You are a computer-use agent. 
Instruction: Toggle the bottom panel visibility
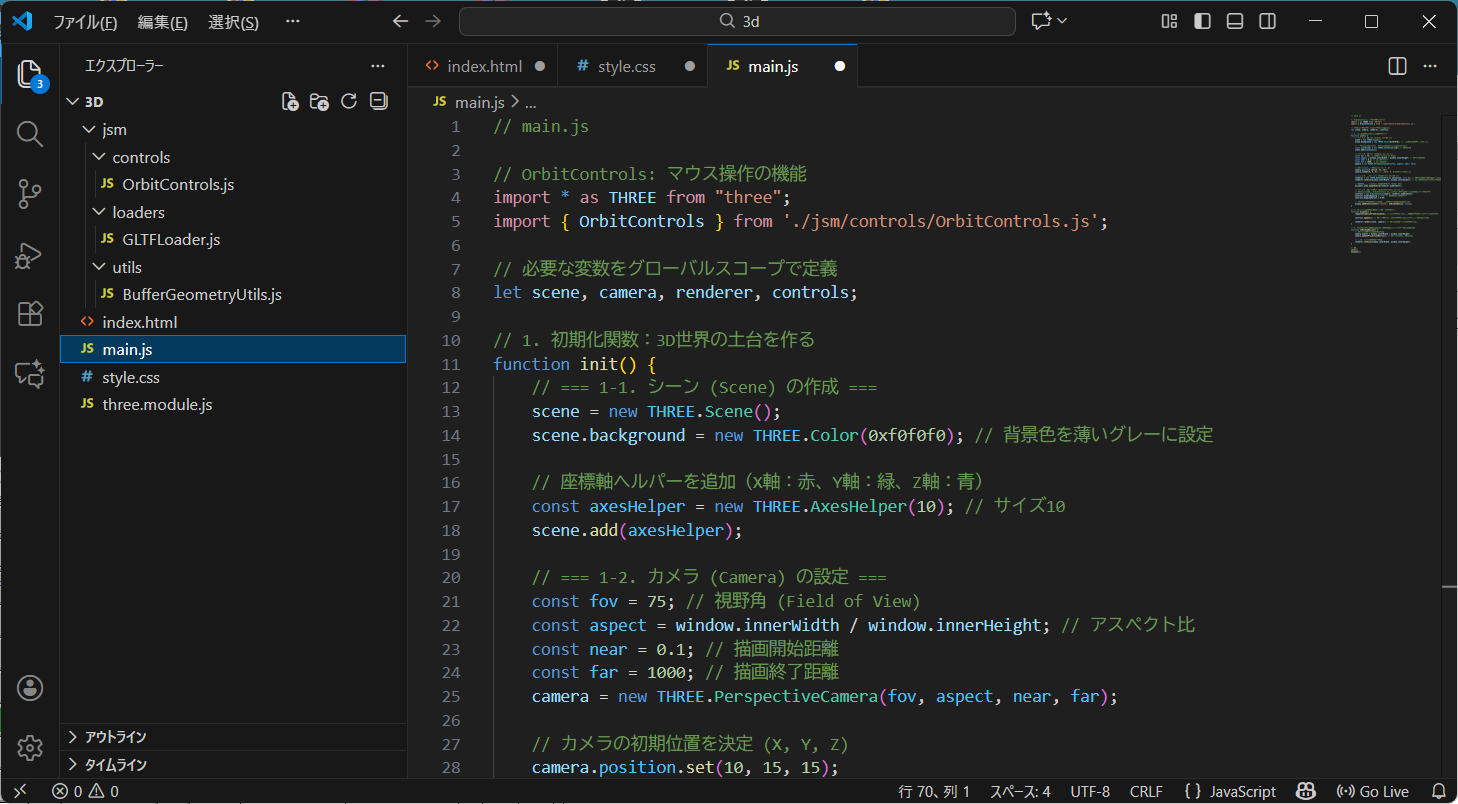tap(1234, 20)
